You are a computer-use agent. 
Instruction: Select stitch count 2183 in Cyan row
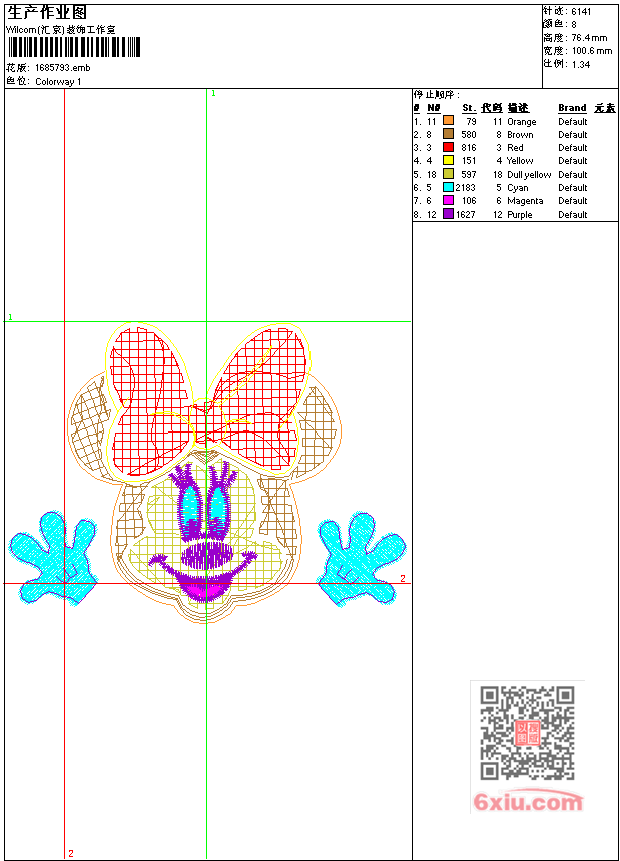(x=466, y=188)
